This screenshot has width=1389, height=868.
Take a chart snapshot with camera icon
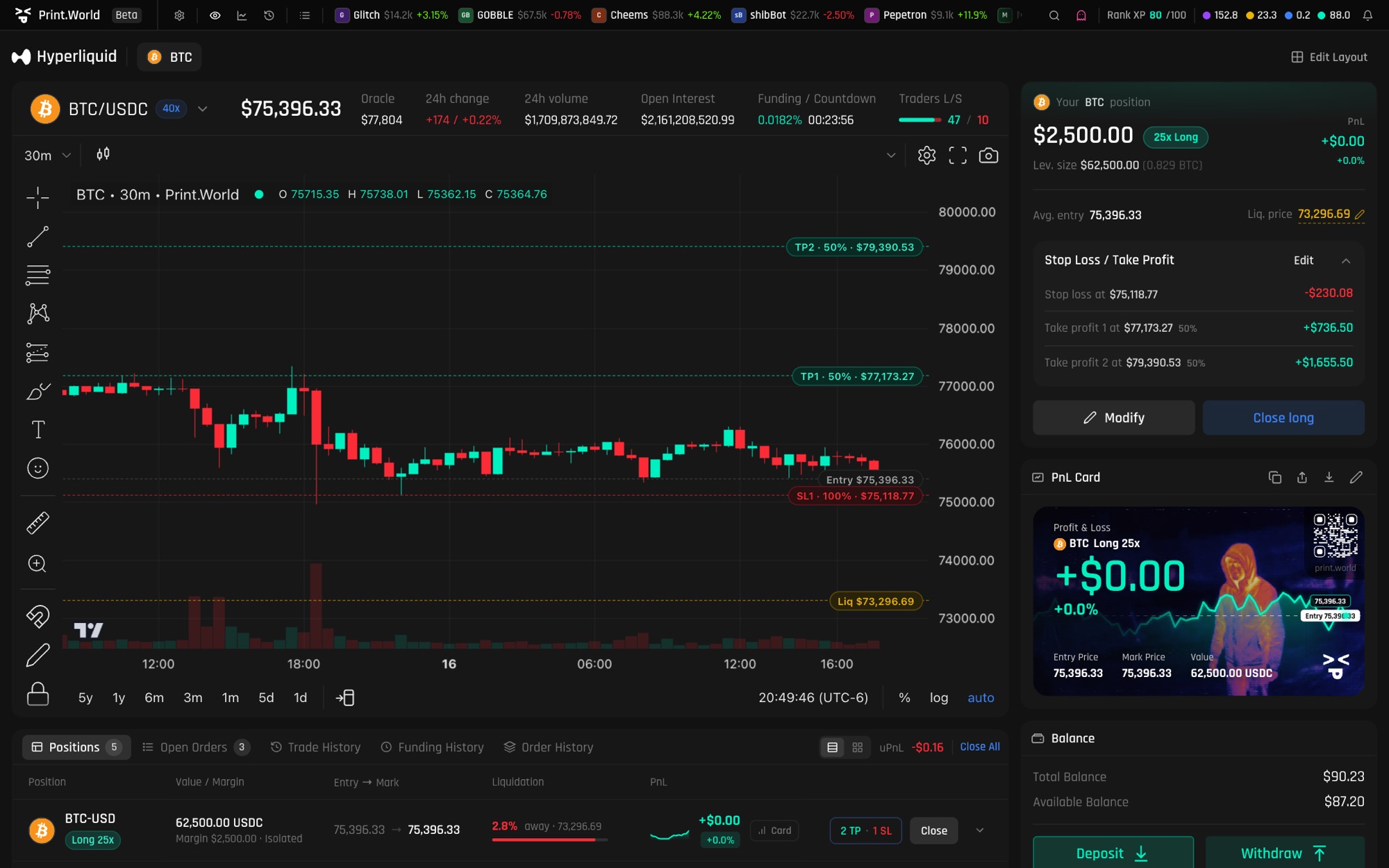[x=988, y=156]
